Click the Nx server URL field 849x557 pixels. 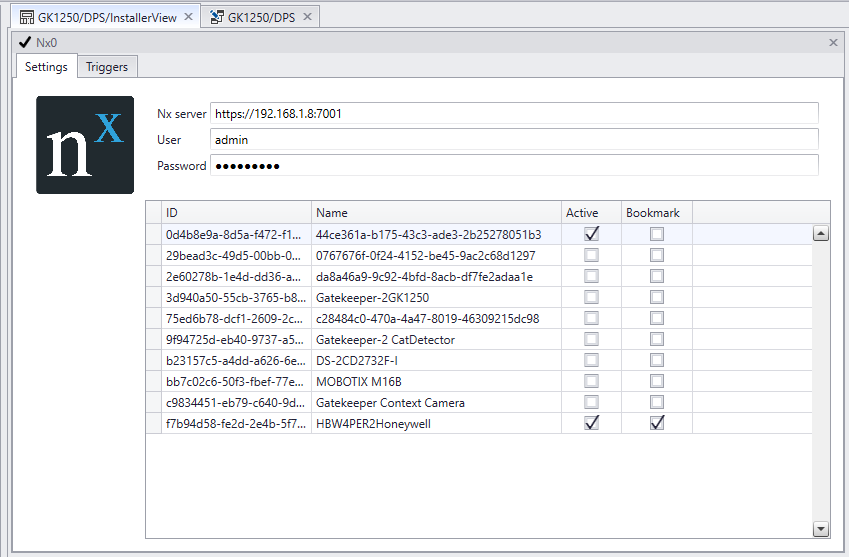tap(514, 114)
